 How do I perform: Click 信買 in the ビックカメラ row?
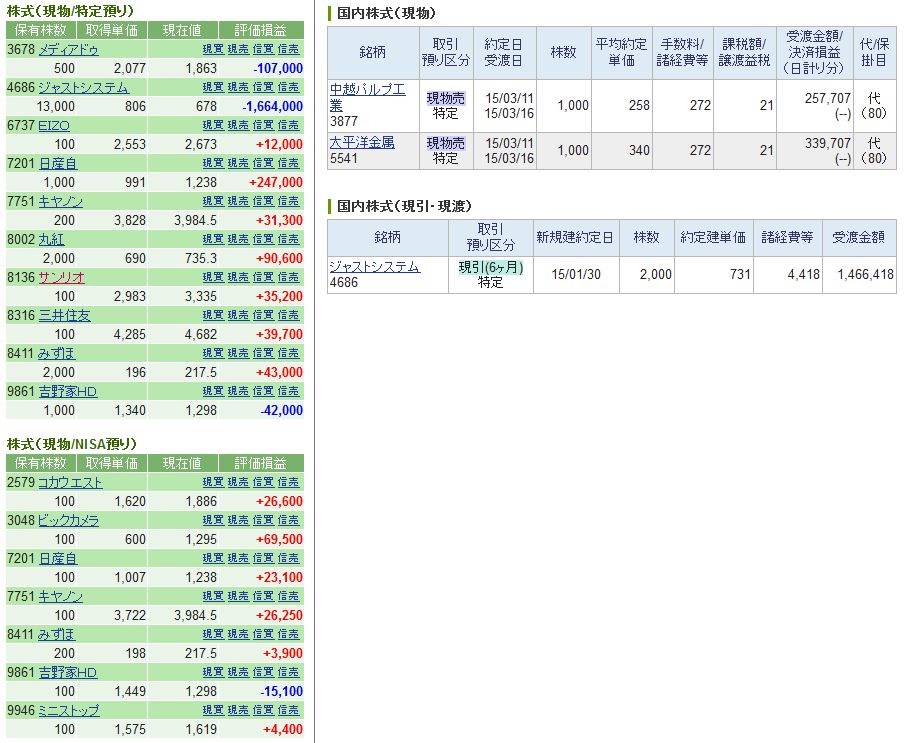pyautogui.click(x=263, y=521)
